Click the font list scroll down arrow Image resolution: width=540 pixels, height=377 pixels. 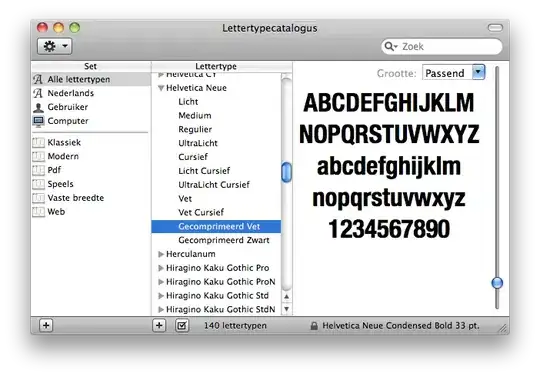[x=287, y=309]
